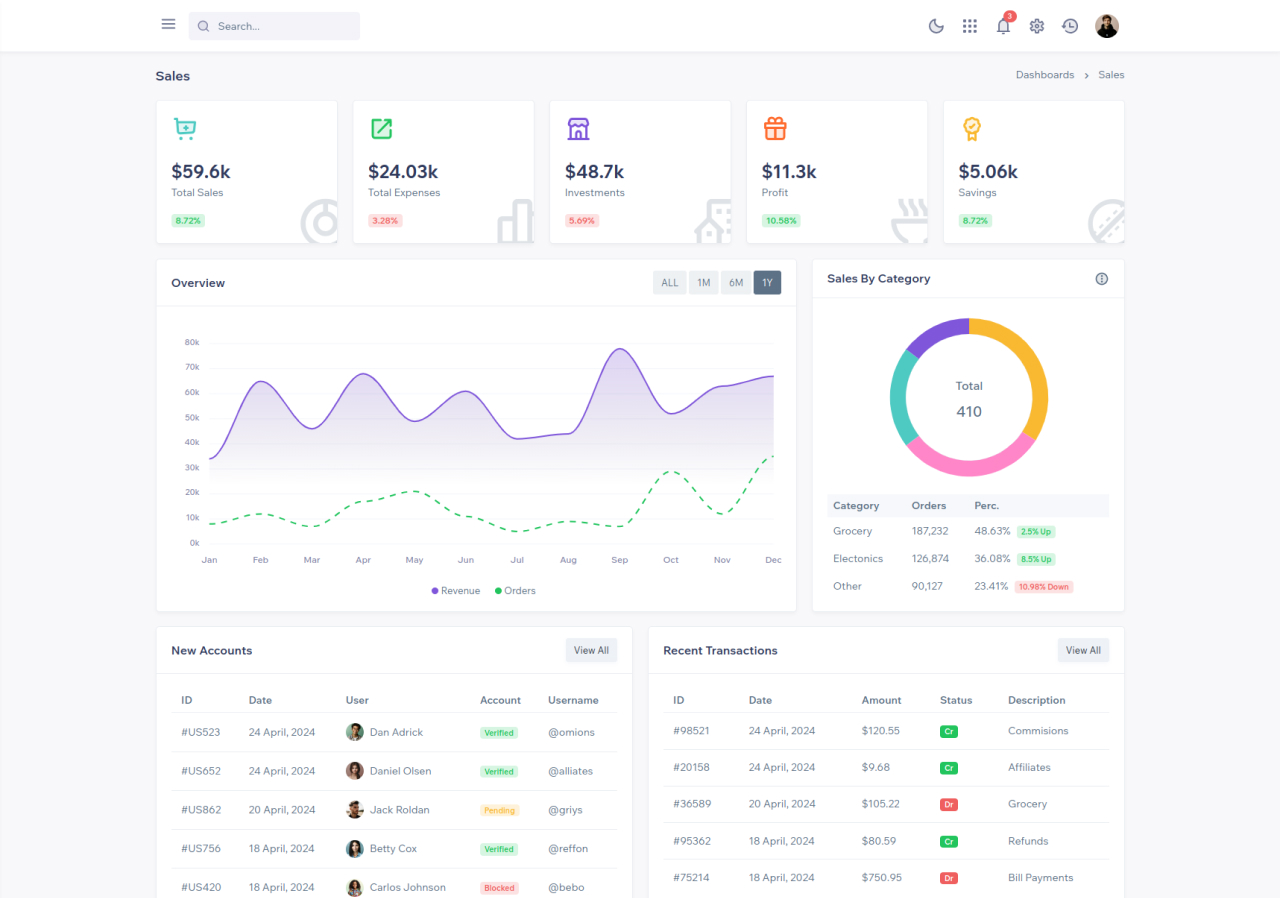Click the 10.98% Down badge for Other
Screen dimensions: 1280x898
(x=1044, y=587)
